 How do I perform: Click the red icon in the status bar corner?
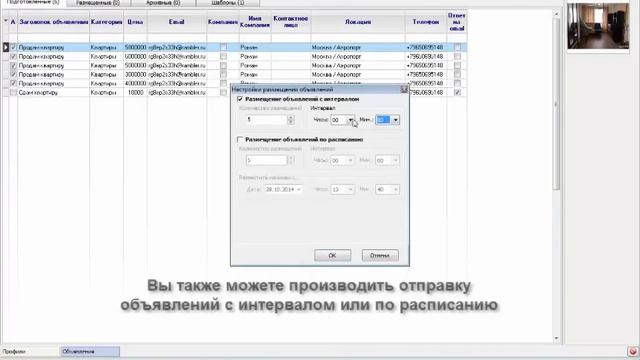point(633,351)
